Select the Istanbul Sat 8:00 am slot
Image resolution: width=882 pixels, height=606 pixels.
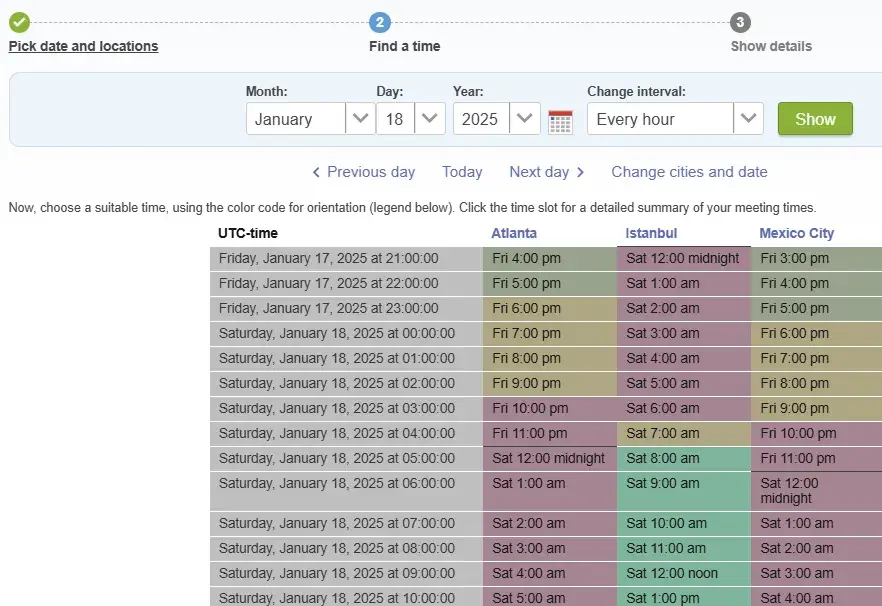(683, 458)
